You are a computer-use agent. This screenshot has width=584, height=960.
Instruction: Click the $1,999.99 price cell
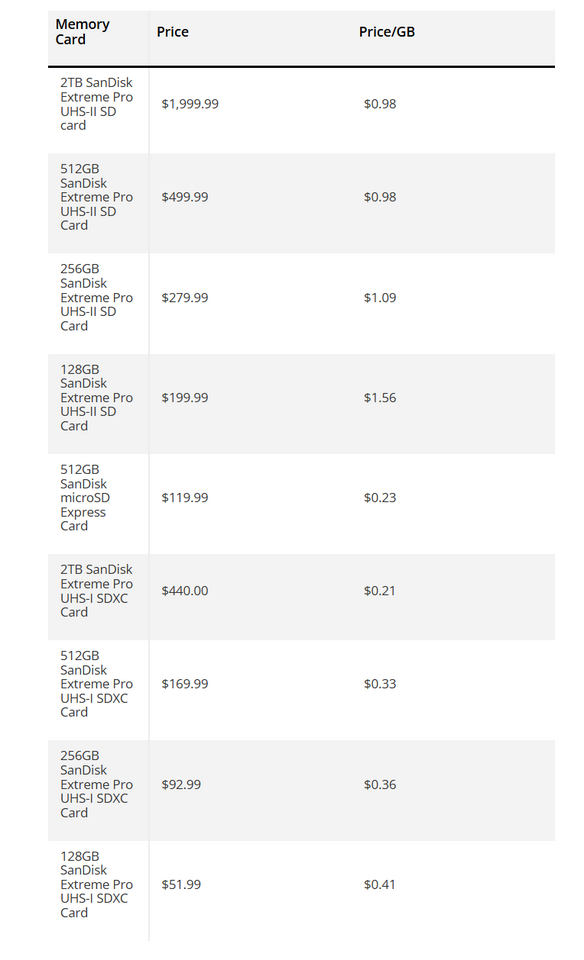[x=190, y=104]
